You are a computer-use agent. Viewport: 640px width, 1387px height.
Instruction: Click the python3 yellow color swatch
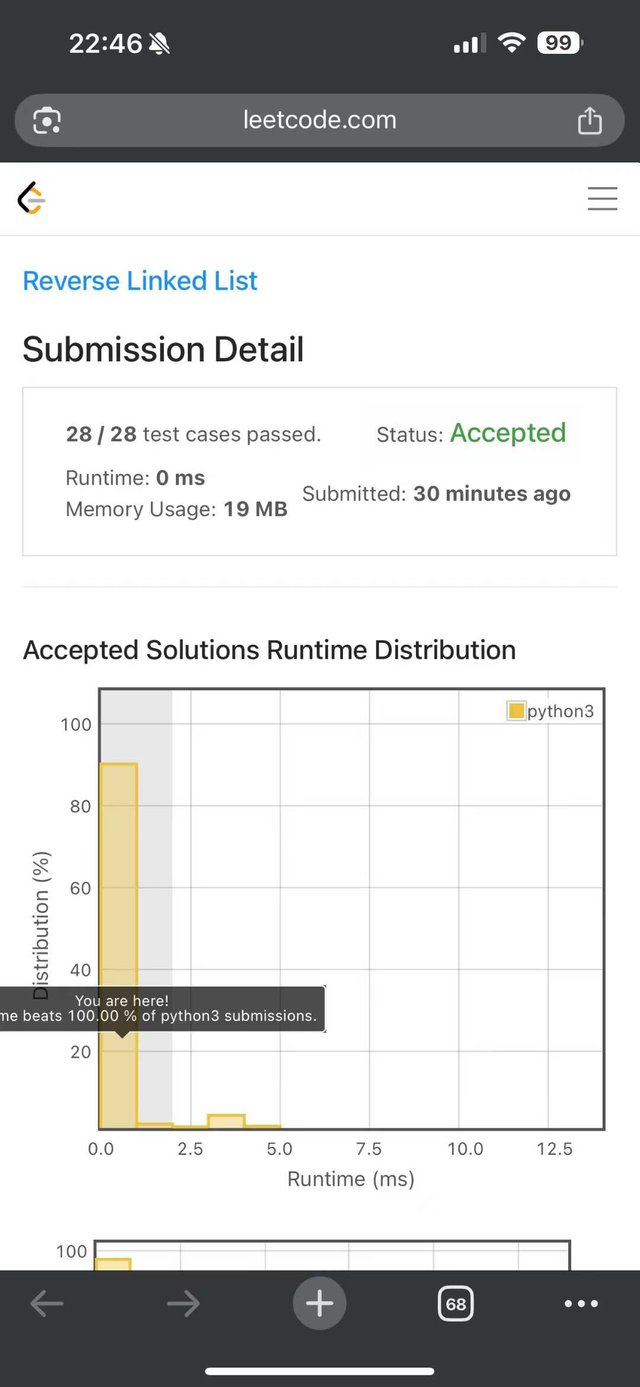click(516, 711)
